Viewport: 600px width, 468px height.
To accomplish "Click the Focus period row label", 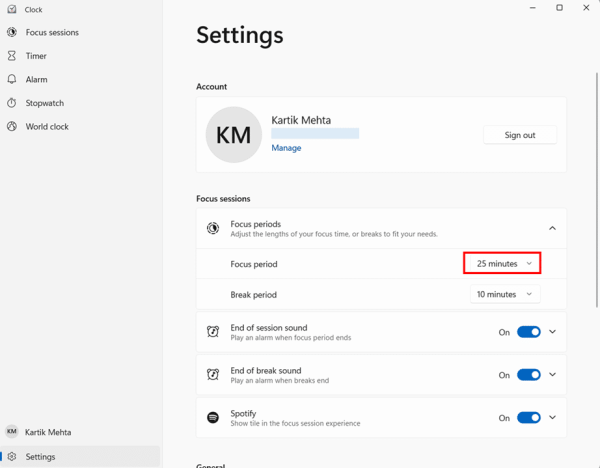I will (x=254, y=264).
